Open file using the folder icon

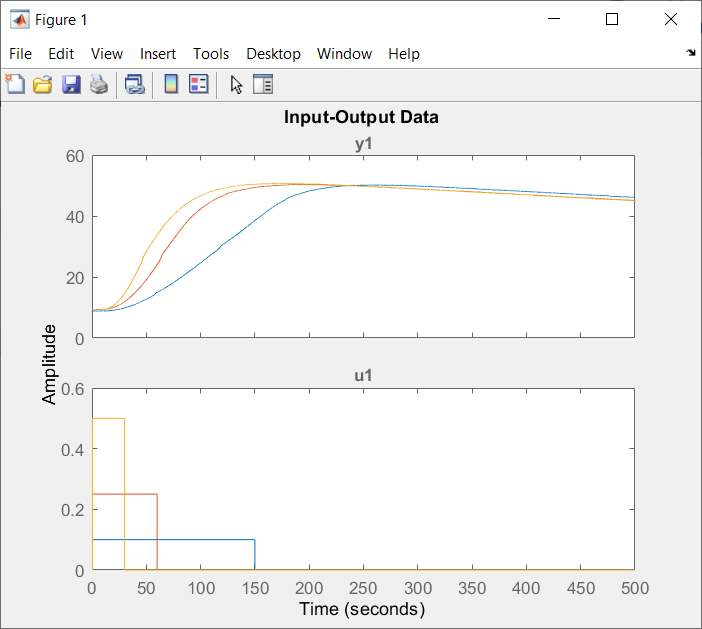point(43,84)
